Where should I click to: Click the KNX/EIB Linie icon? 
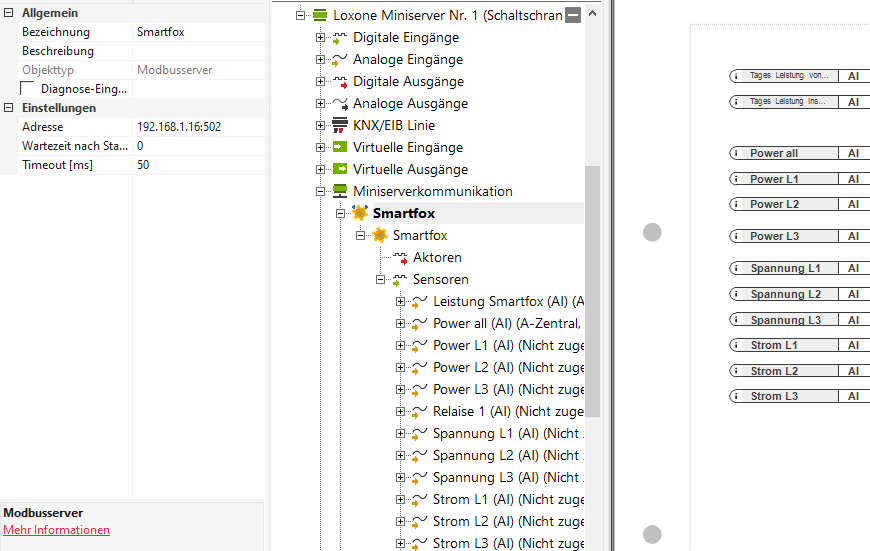(340, 125)
